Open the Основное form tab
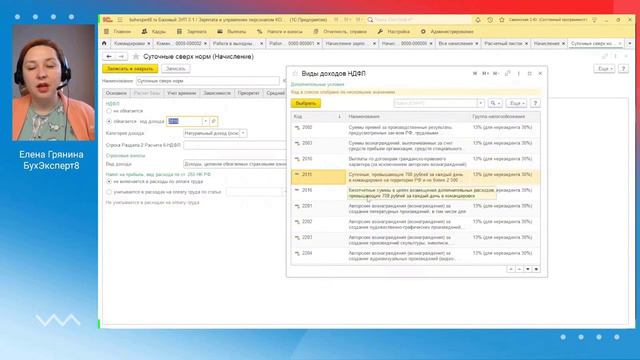640x360 pixels. pos(116,93)
